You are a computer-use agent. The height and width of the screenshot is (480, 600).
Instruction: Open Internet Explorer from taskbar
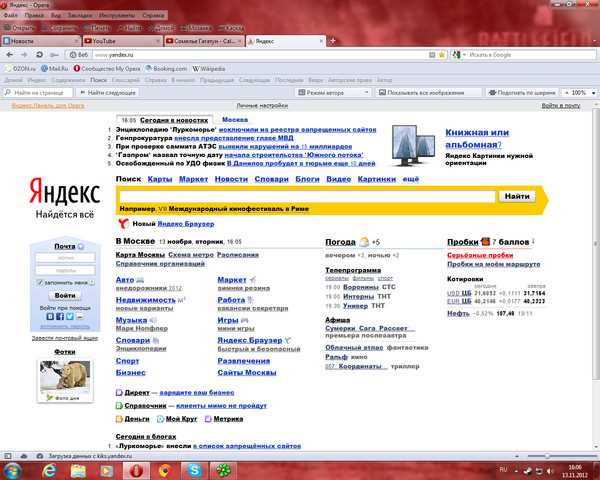point(49,470)
